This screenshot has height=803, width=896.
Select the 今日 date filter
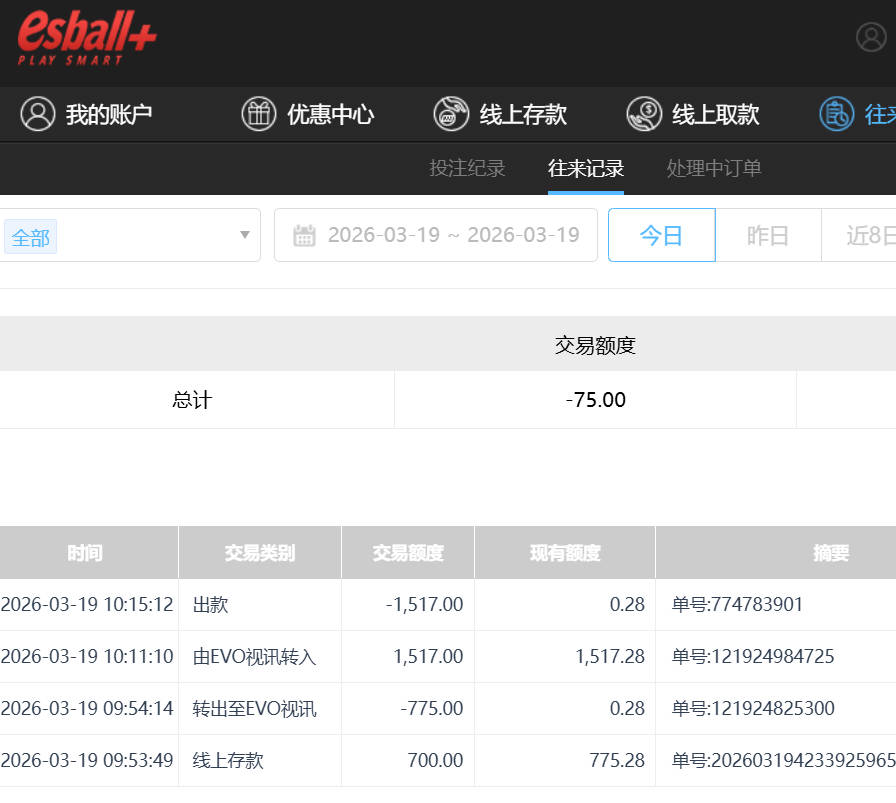[x=661, y=236]
